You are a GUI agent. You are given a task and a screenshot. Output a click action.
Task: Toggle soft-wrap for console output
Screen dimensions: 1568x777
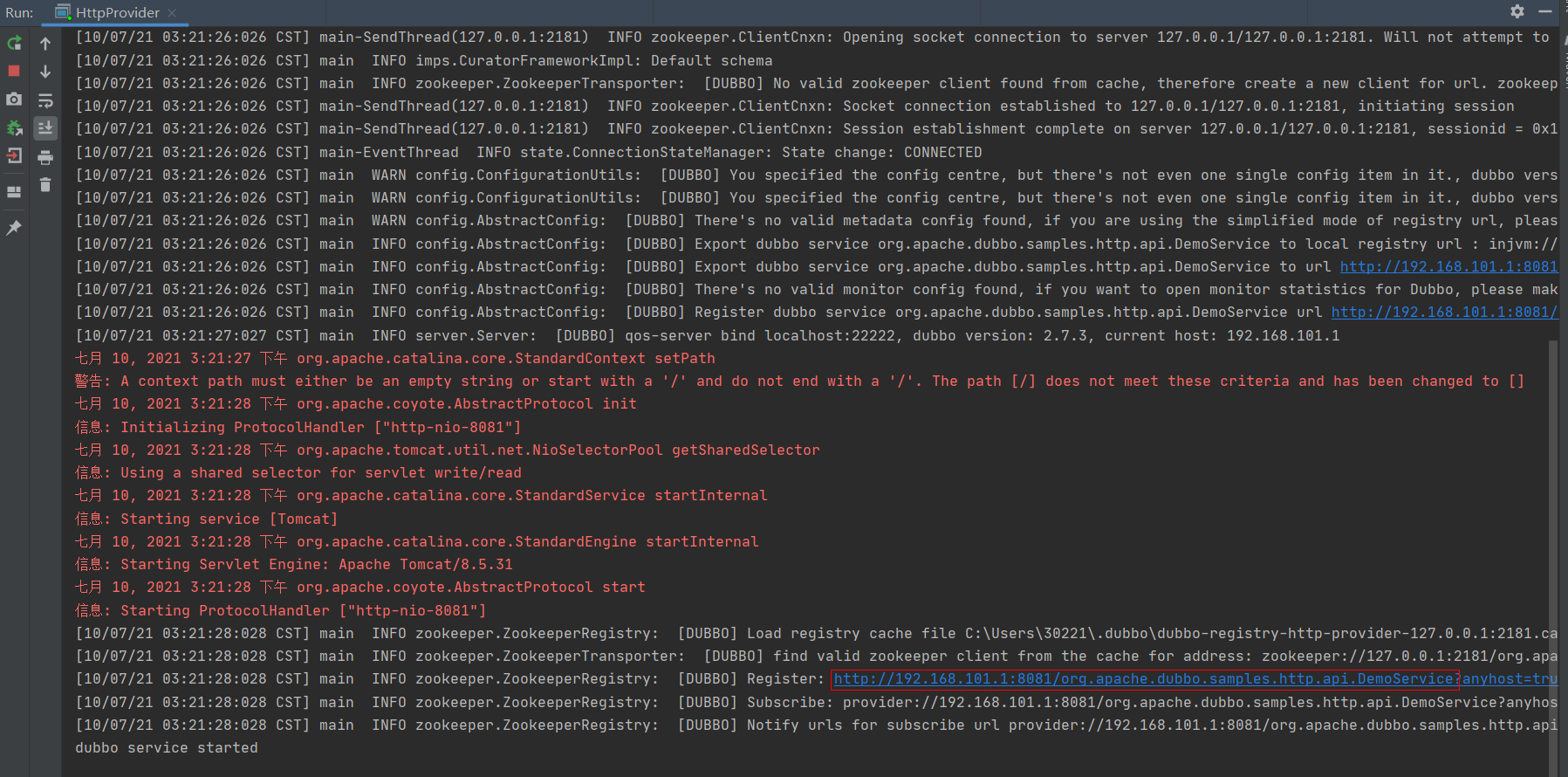tap(45, 100)
